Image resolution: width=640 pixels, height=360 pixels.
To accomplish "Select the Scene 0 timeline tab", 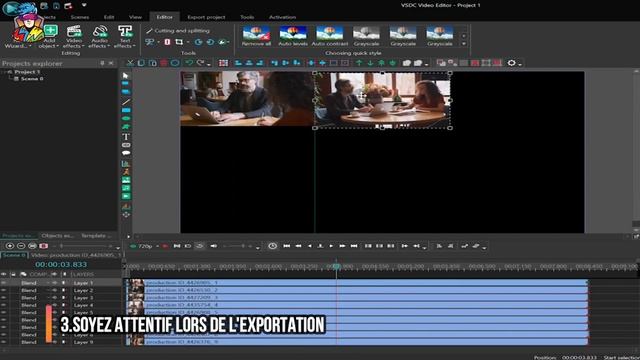I will [x=14, y=255].
